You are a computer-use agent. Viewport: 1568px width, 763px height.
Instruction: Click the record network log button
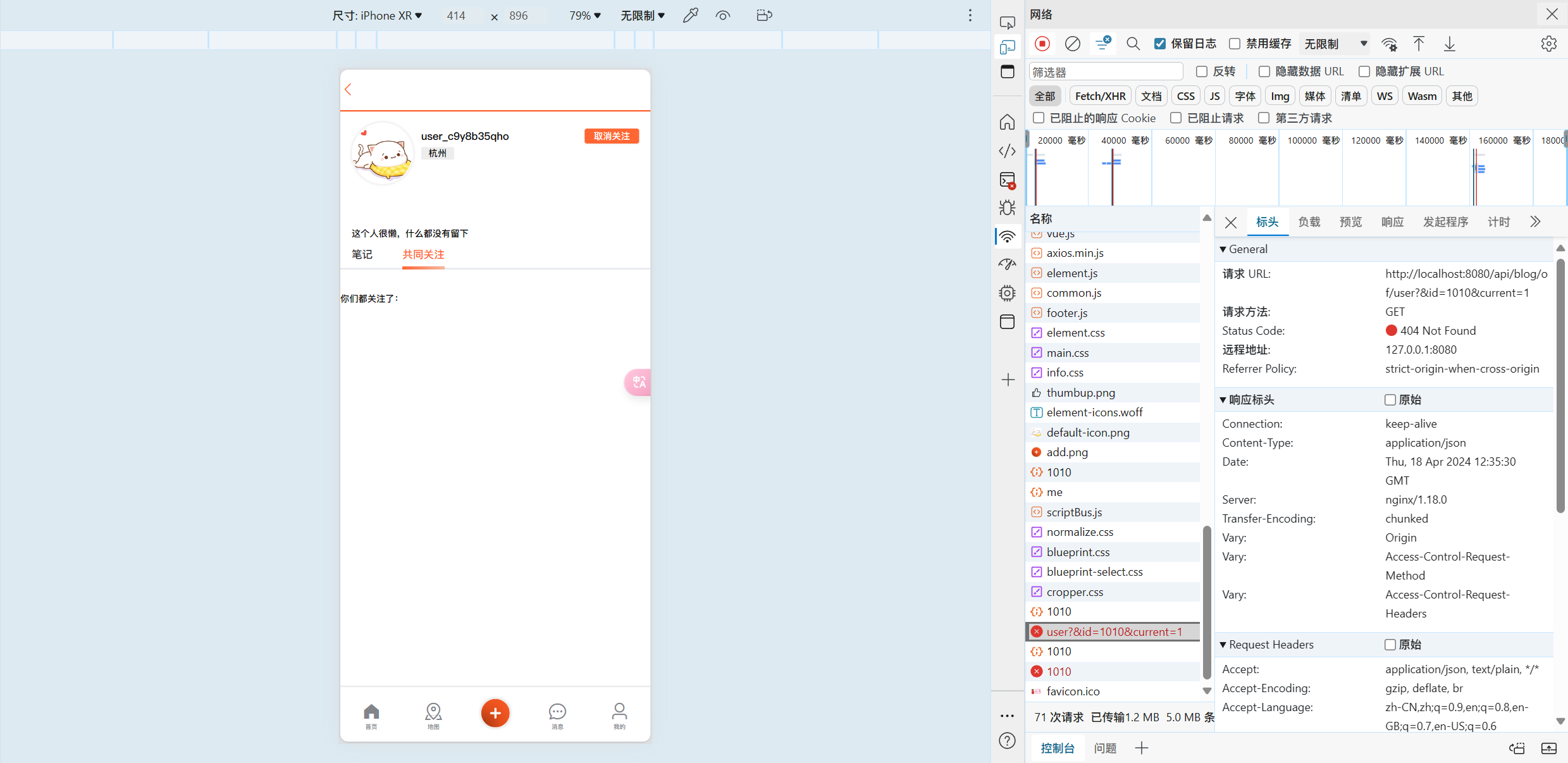(1042, 44)
